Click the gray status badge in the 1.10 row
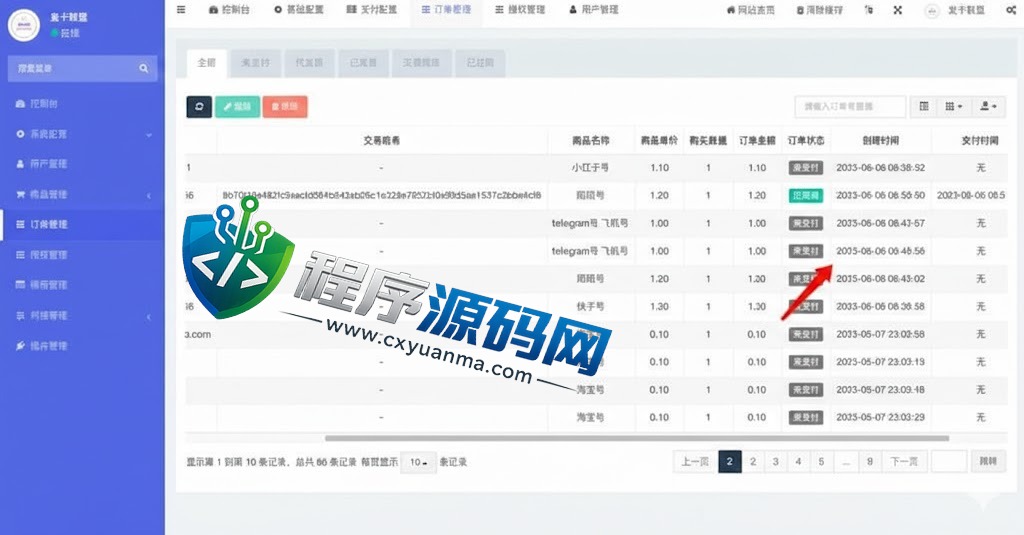Image resolution: width=1024 pixels, height=535 pixels. [x=806, y=168]
